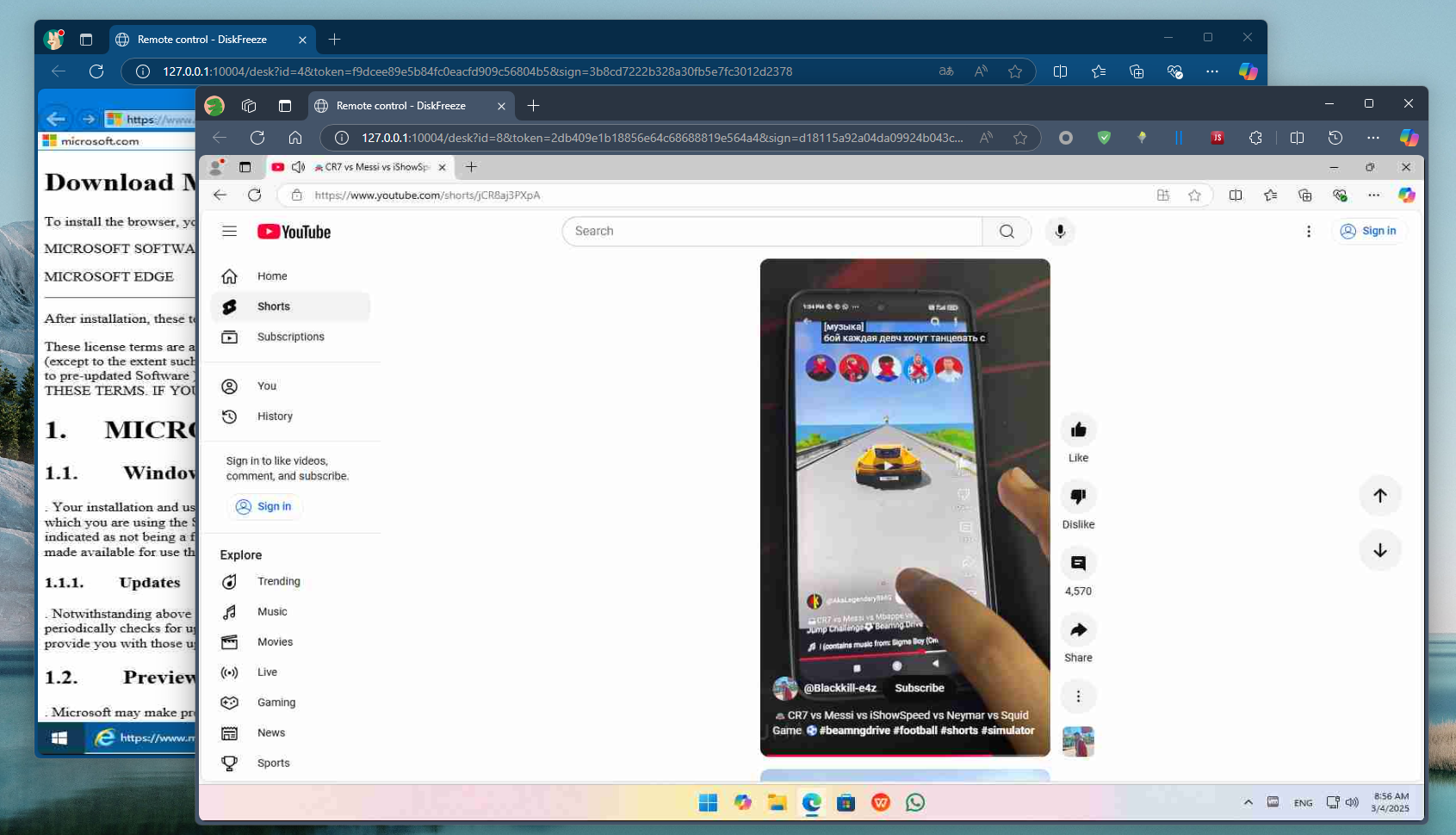The image size is (1456, 835).
Task: Open History in YouTube sidebar
Action: point(291,417)
